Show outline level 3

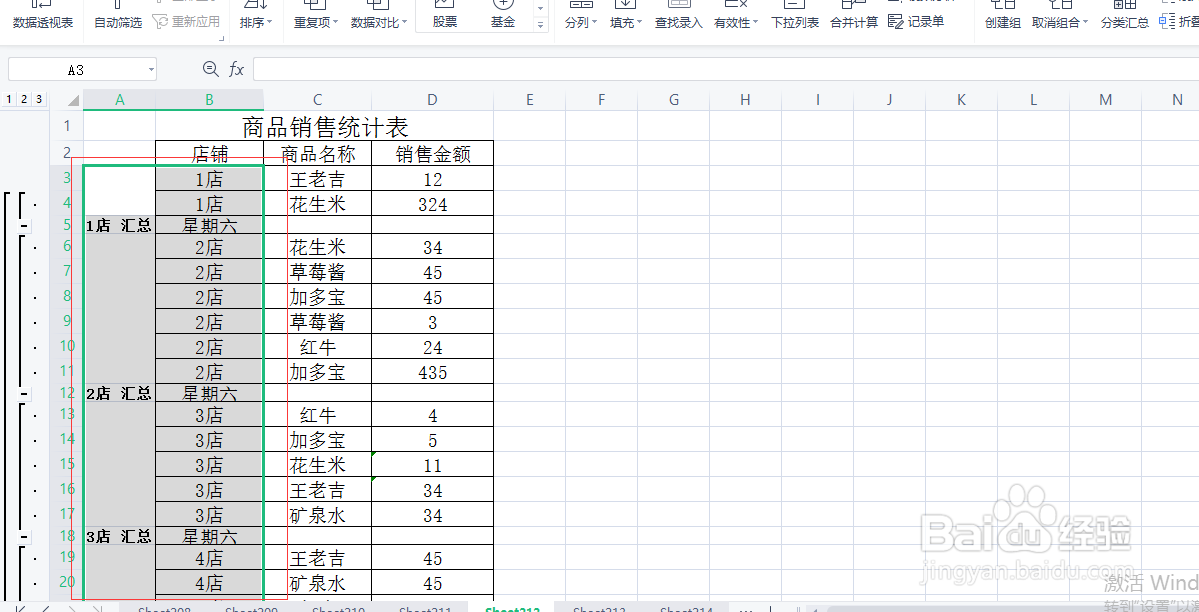click(39, 99)
